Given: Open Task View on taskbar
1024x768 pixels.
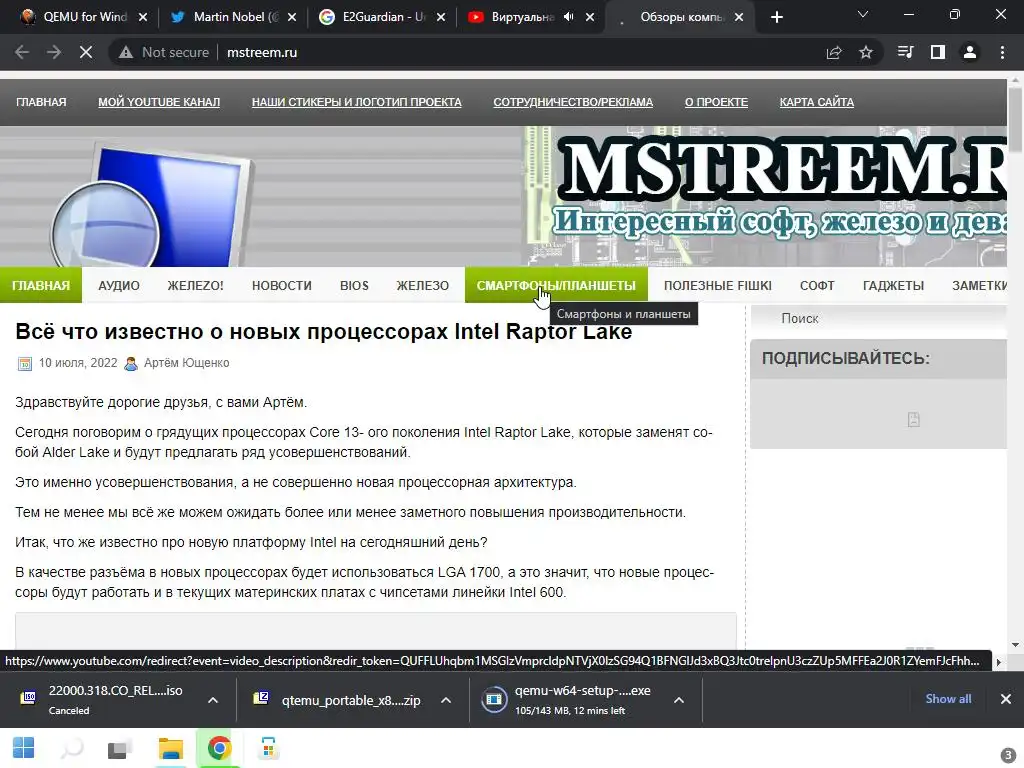Looking at the screenshot, I should [121, 748].
